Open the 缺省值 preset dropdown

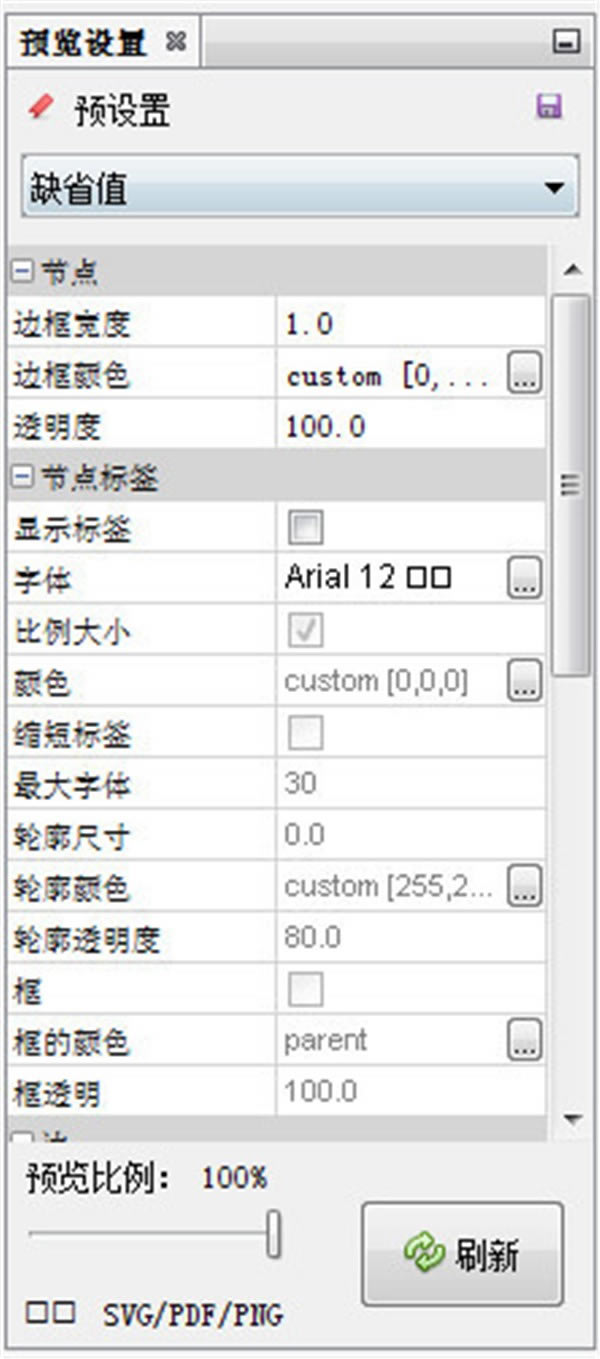(300, 188)
